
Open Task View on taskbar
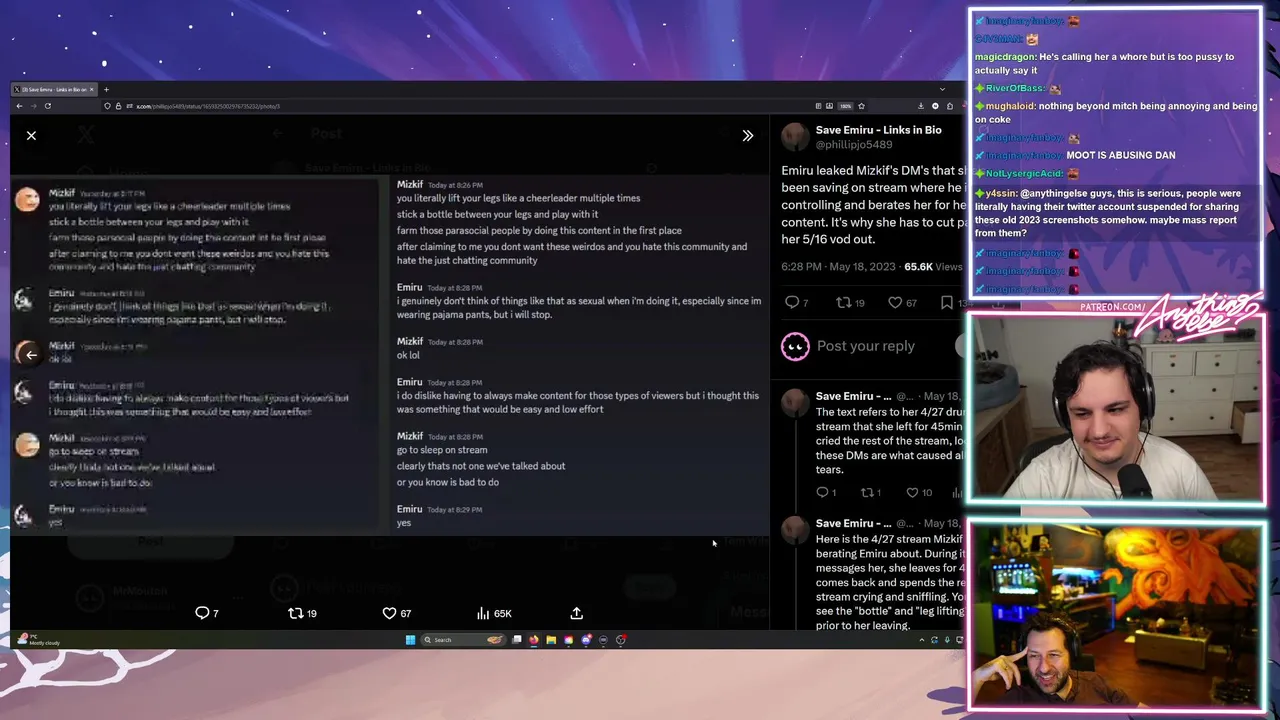(516, 640)
